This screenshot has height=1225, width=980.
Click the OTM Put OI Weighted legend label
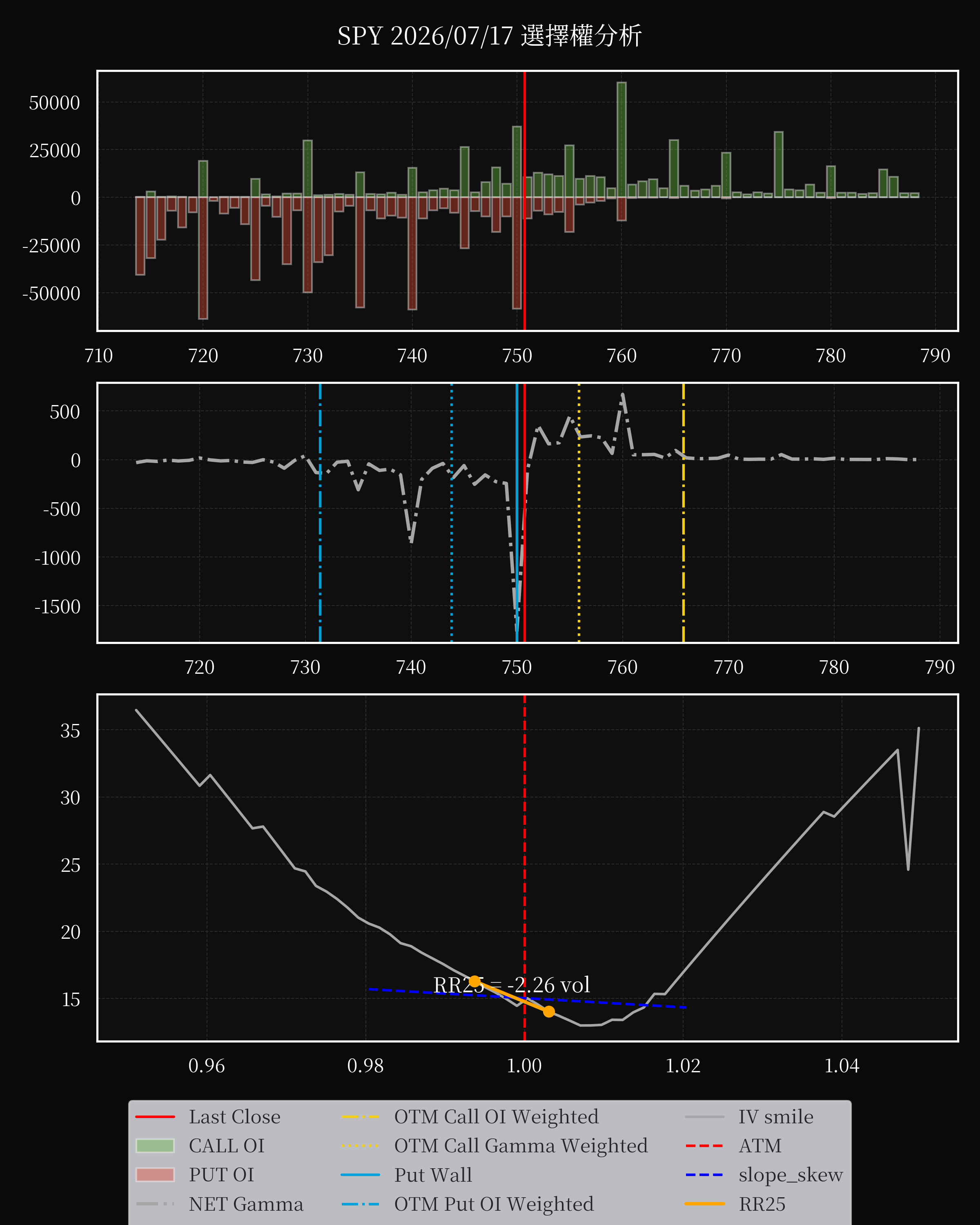pyautogui.click(x=494, y=1203)
